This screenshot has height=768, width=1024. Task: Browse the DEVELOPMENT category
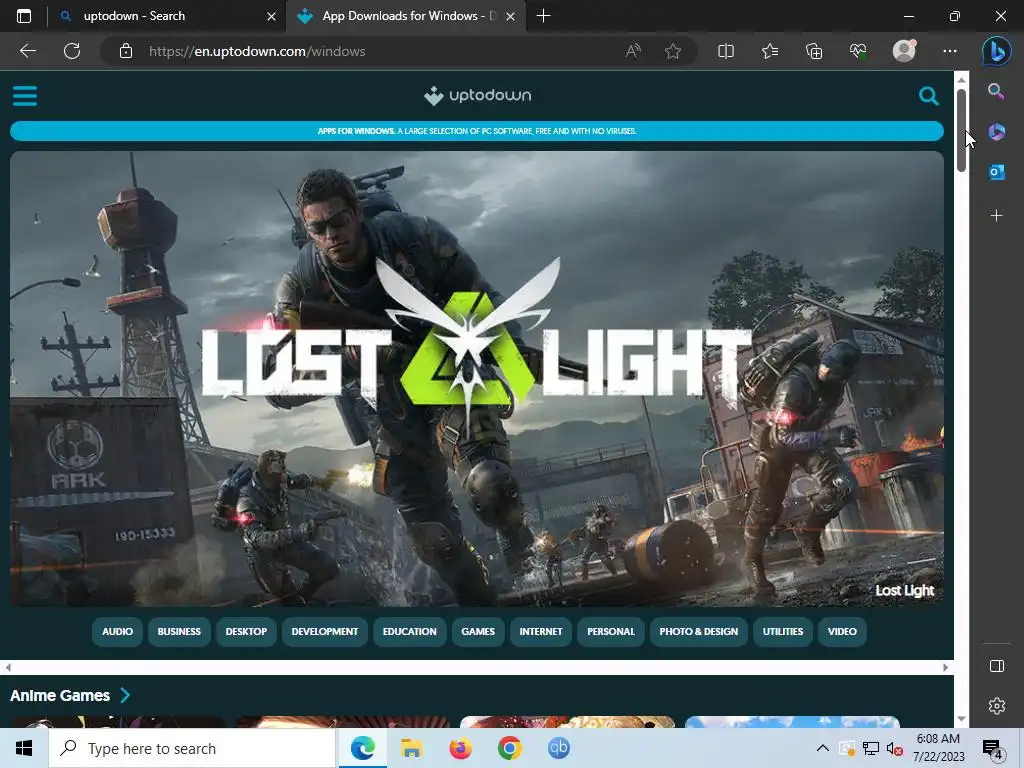point(325,632)
